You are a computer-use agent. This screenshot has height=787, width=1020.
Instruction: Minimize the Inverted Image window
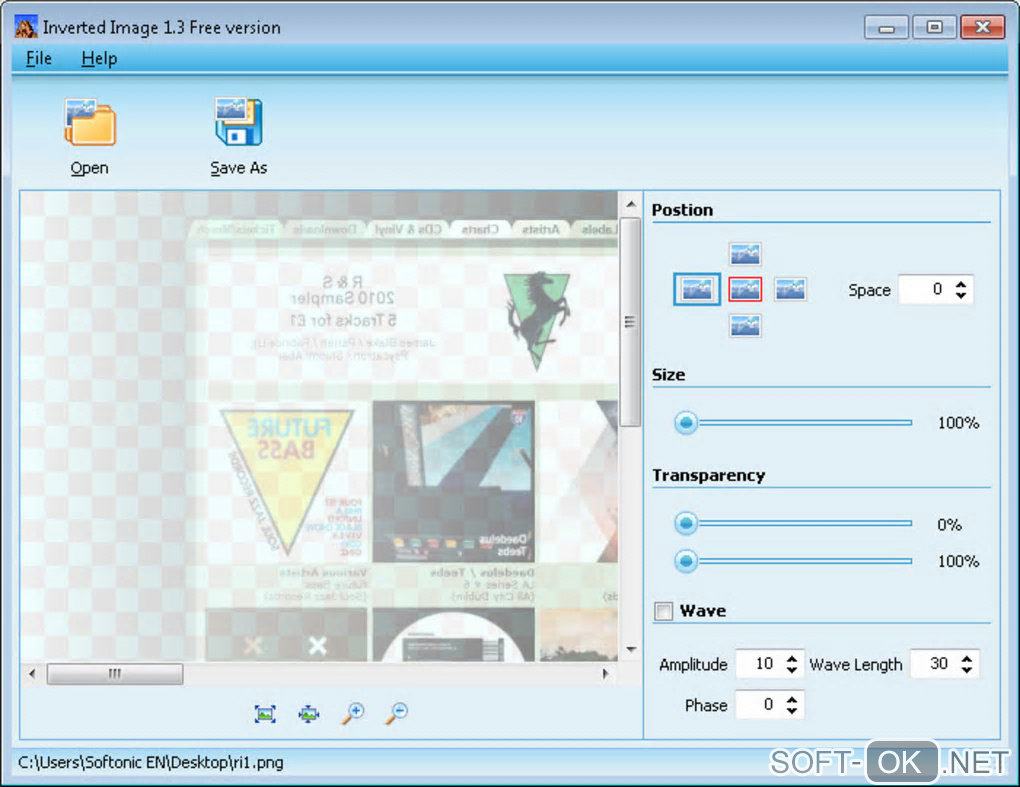click(x=887, y=27)
